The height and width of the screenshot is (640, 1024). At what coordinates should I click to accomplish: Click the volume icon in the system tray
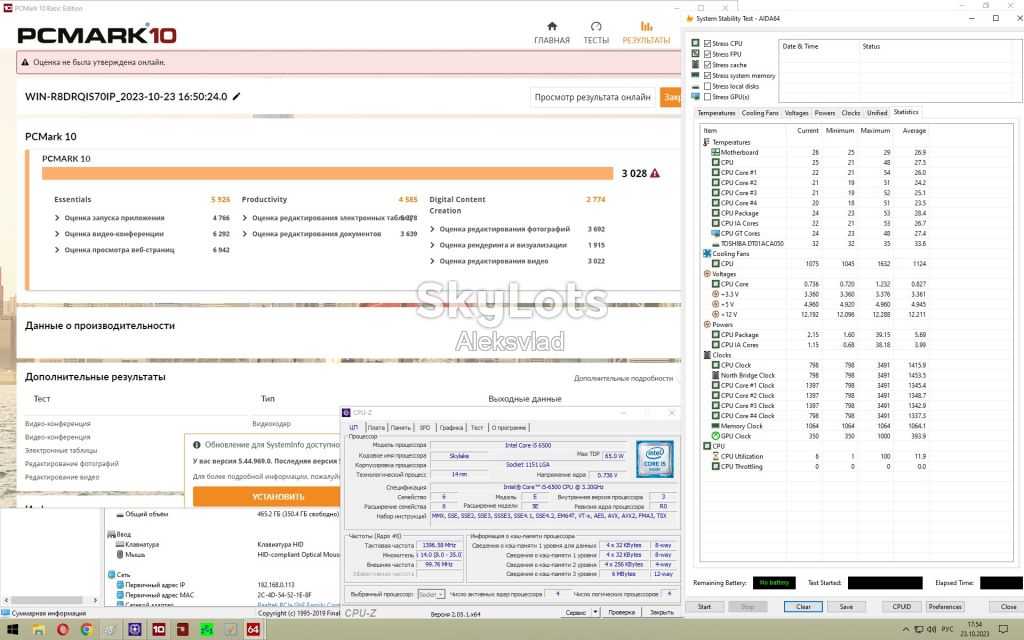[x=931, y=630]
